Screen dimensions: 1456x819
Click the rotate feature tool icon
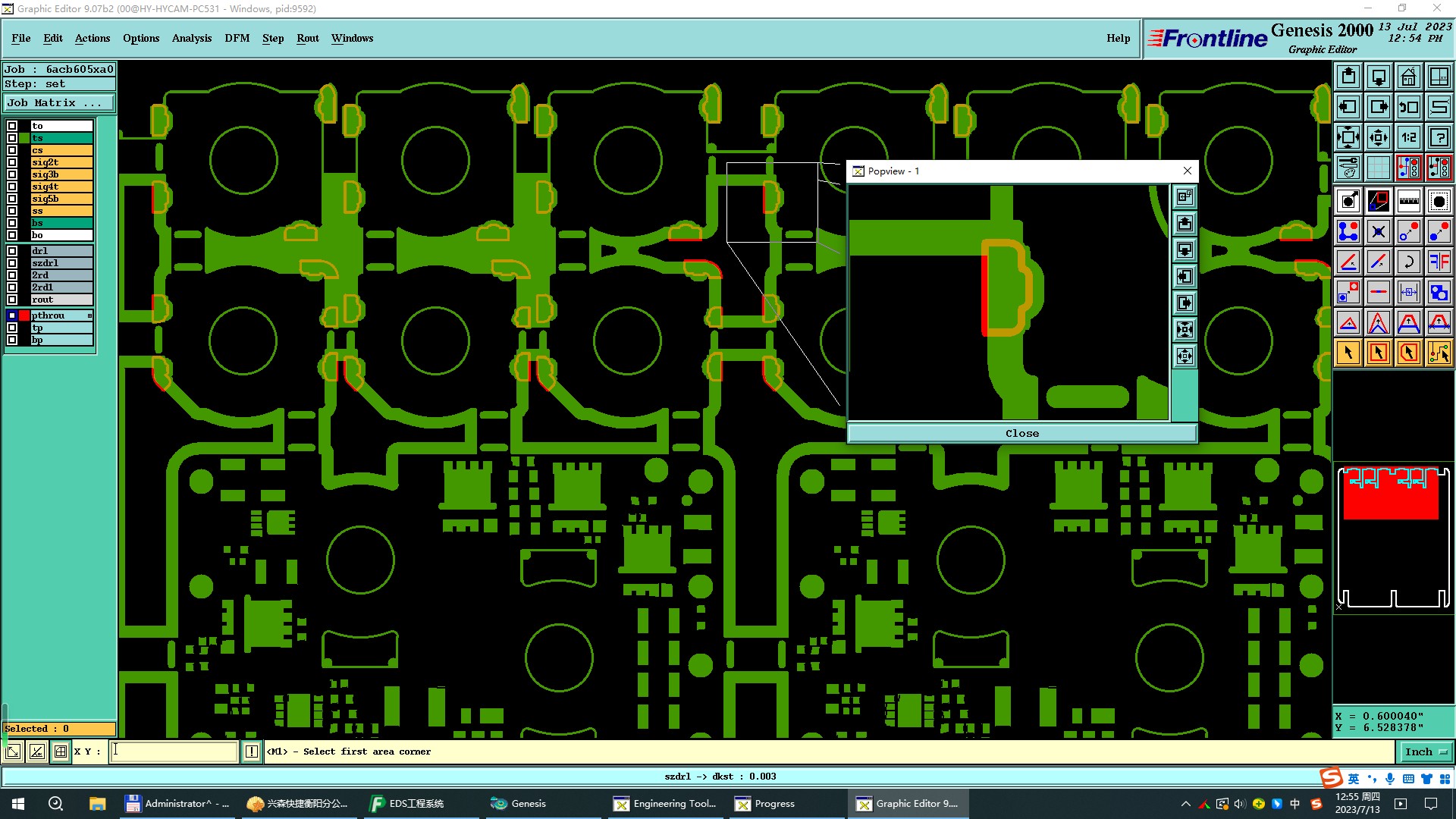[1408, 262]
